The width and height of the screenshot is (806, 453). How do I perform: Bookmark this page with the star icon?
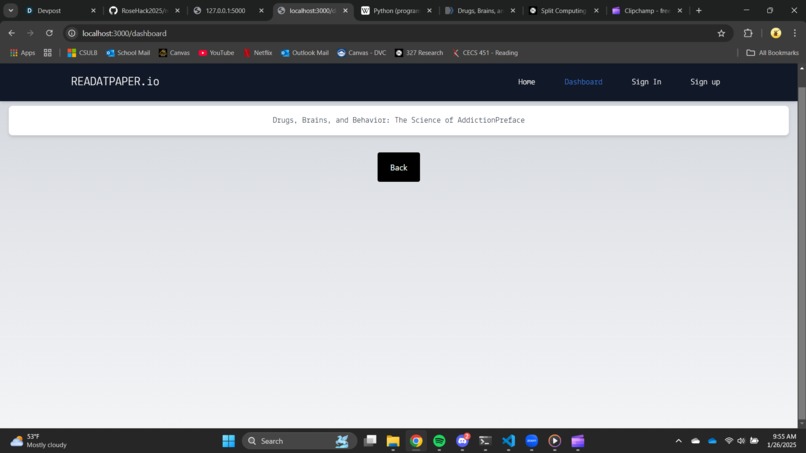pyautogui.click(x=721, y=33)
